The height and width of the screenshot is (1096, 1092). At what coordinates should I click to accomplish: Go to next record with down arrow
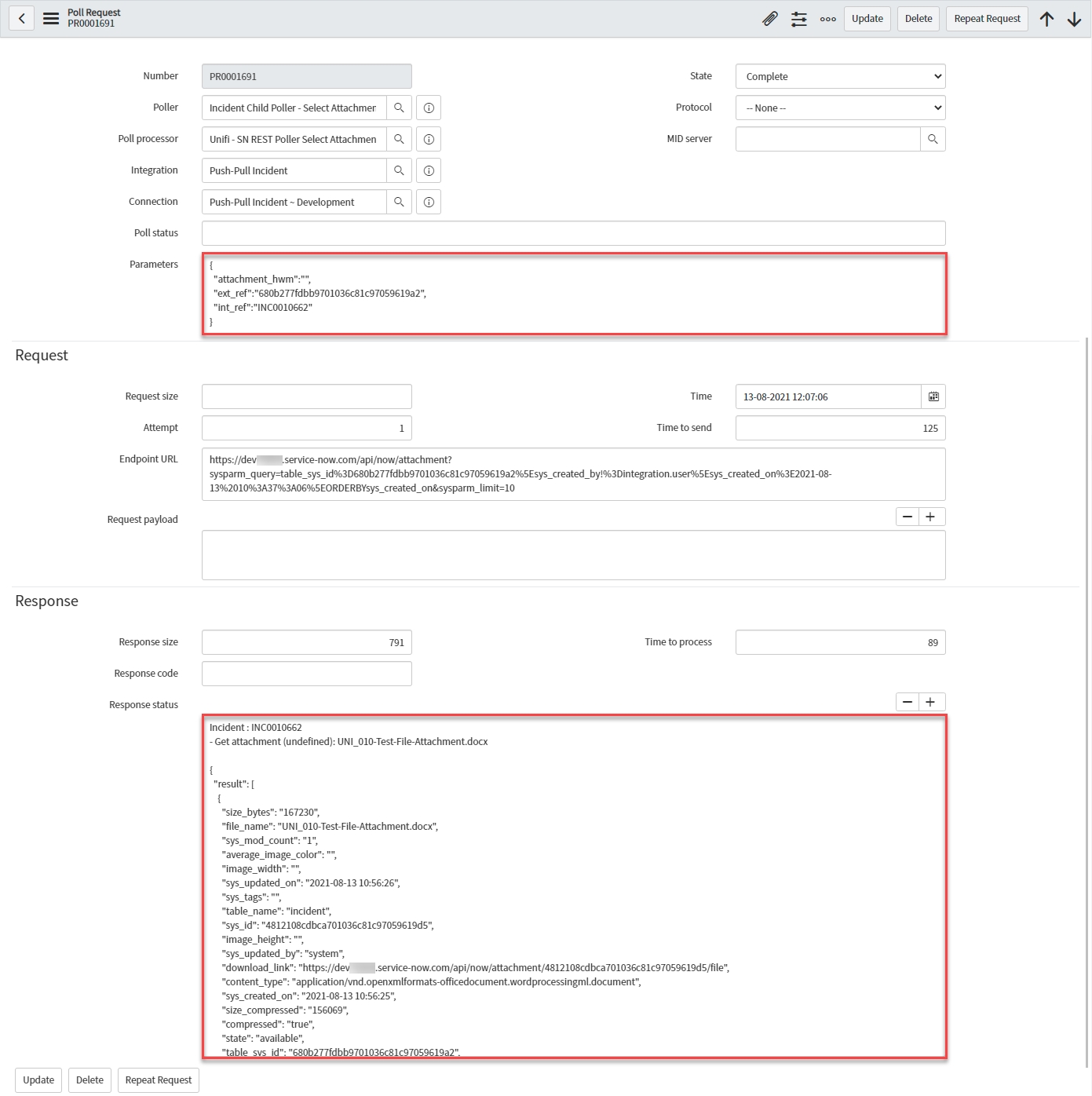click(1074, 19)
